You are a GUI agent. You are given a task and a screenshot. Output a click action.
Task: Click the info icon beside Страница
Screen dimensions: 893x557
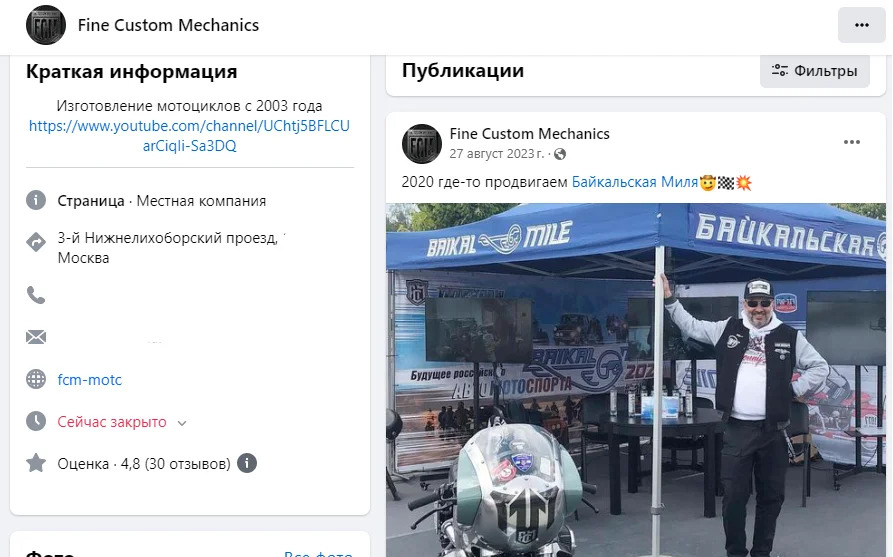36,200
